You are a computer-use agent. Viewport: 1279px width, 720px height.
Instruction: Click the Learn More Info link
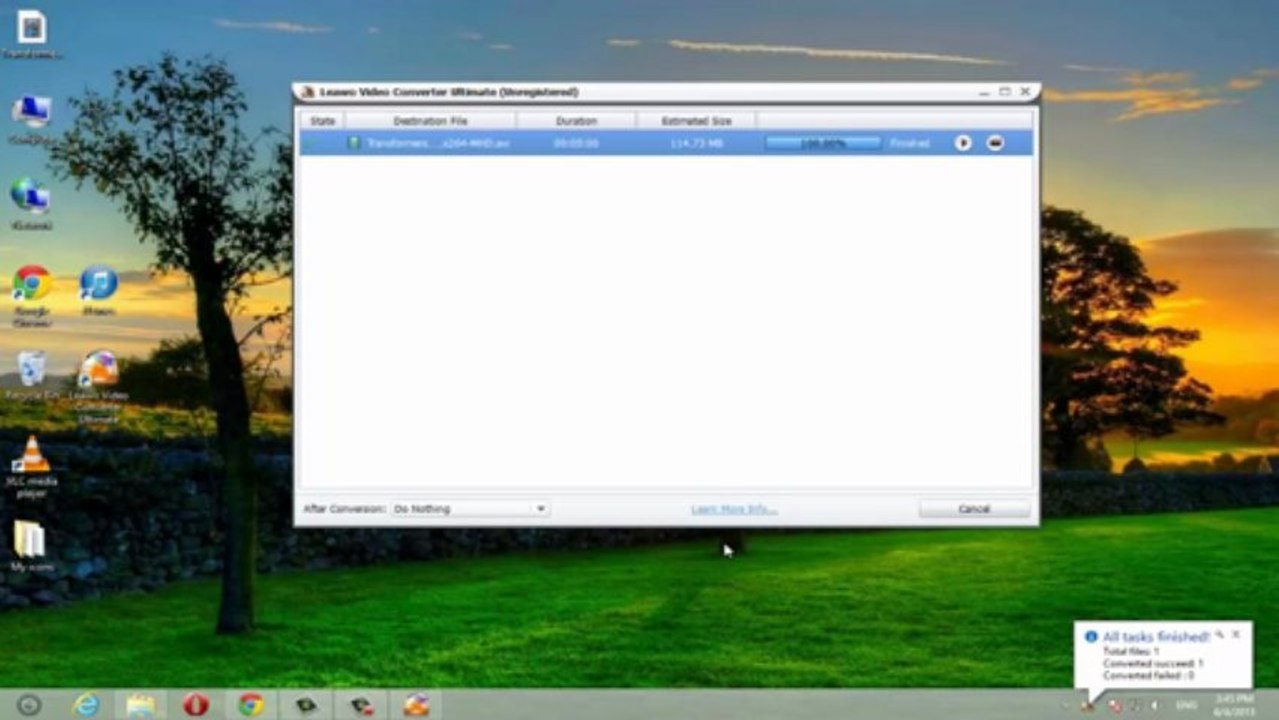click(x=733, y=509)
